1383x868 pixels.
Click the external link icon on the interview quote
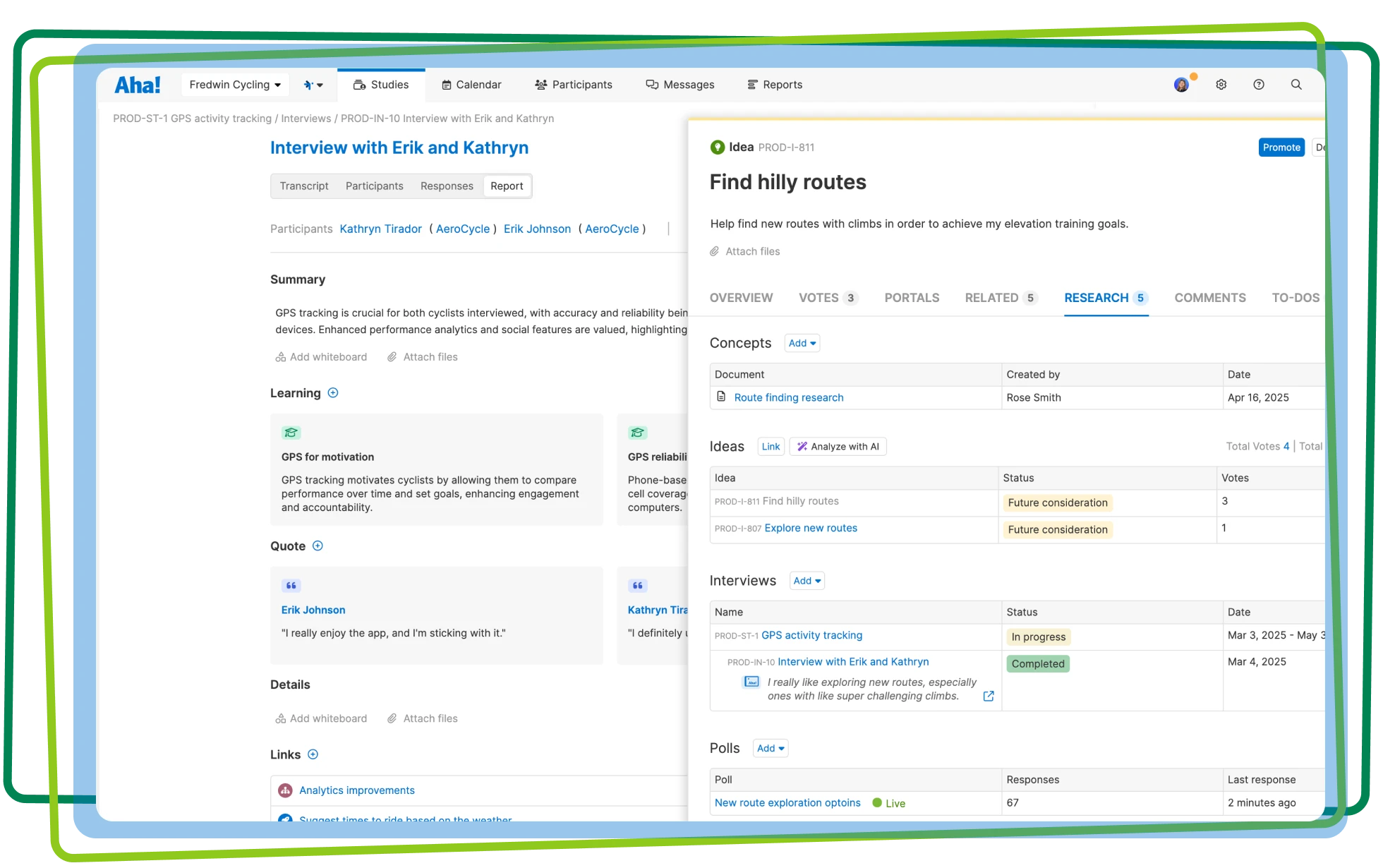[988, 696]
